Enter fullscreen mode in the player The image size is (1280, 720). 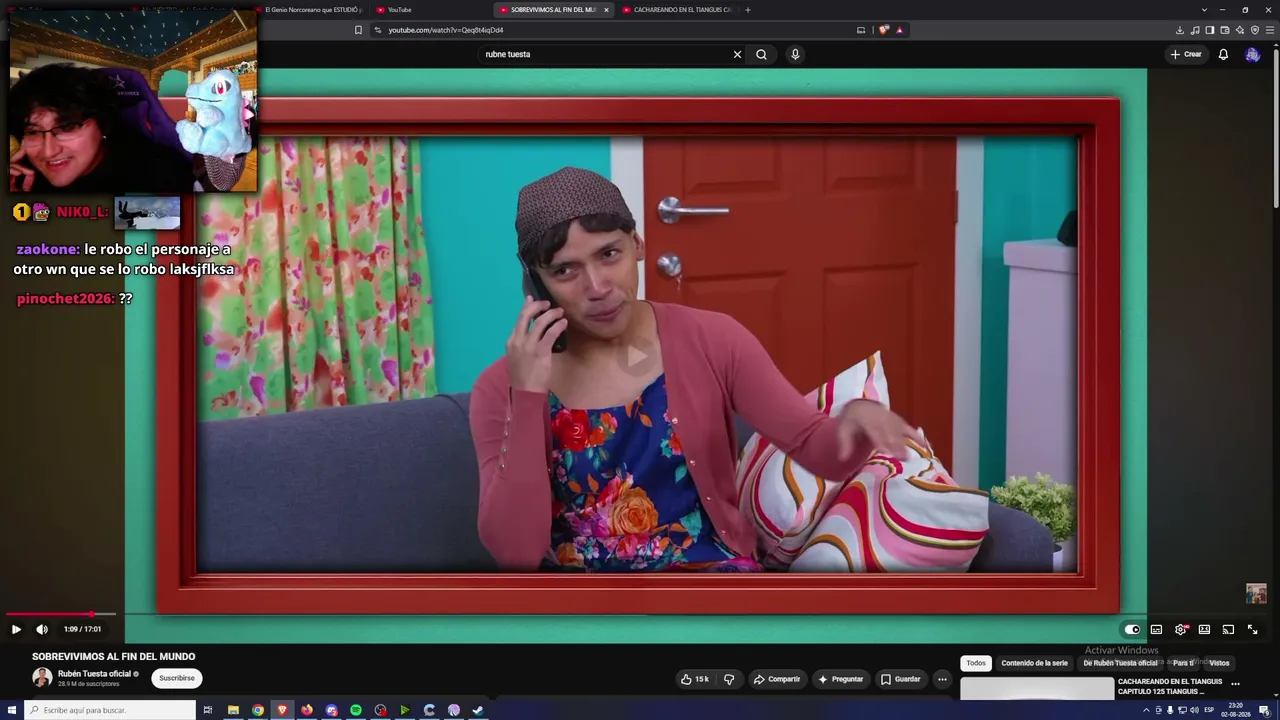pos(1252,629)
